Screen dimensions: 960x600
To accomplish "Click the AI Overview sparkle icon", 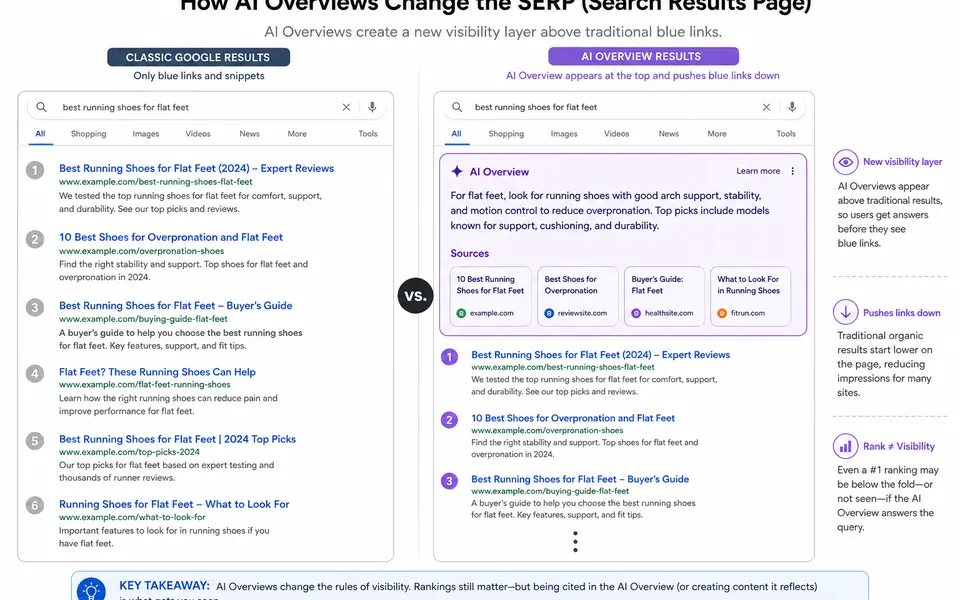I will (457, 171).
